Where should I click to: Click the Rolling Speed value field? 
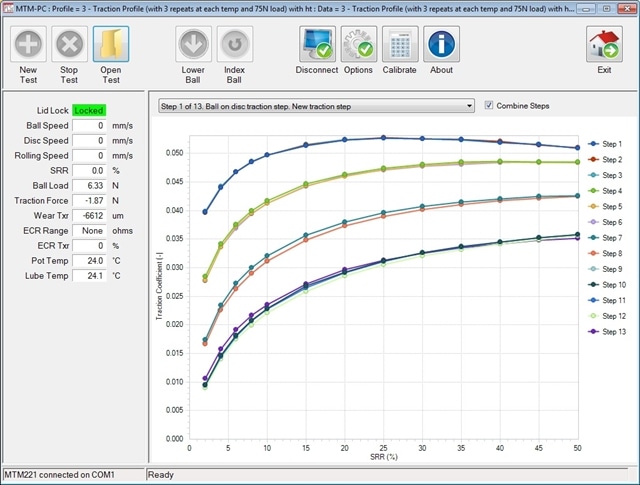[x=89, y=156]
